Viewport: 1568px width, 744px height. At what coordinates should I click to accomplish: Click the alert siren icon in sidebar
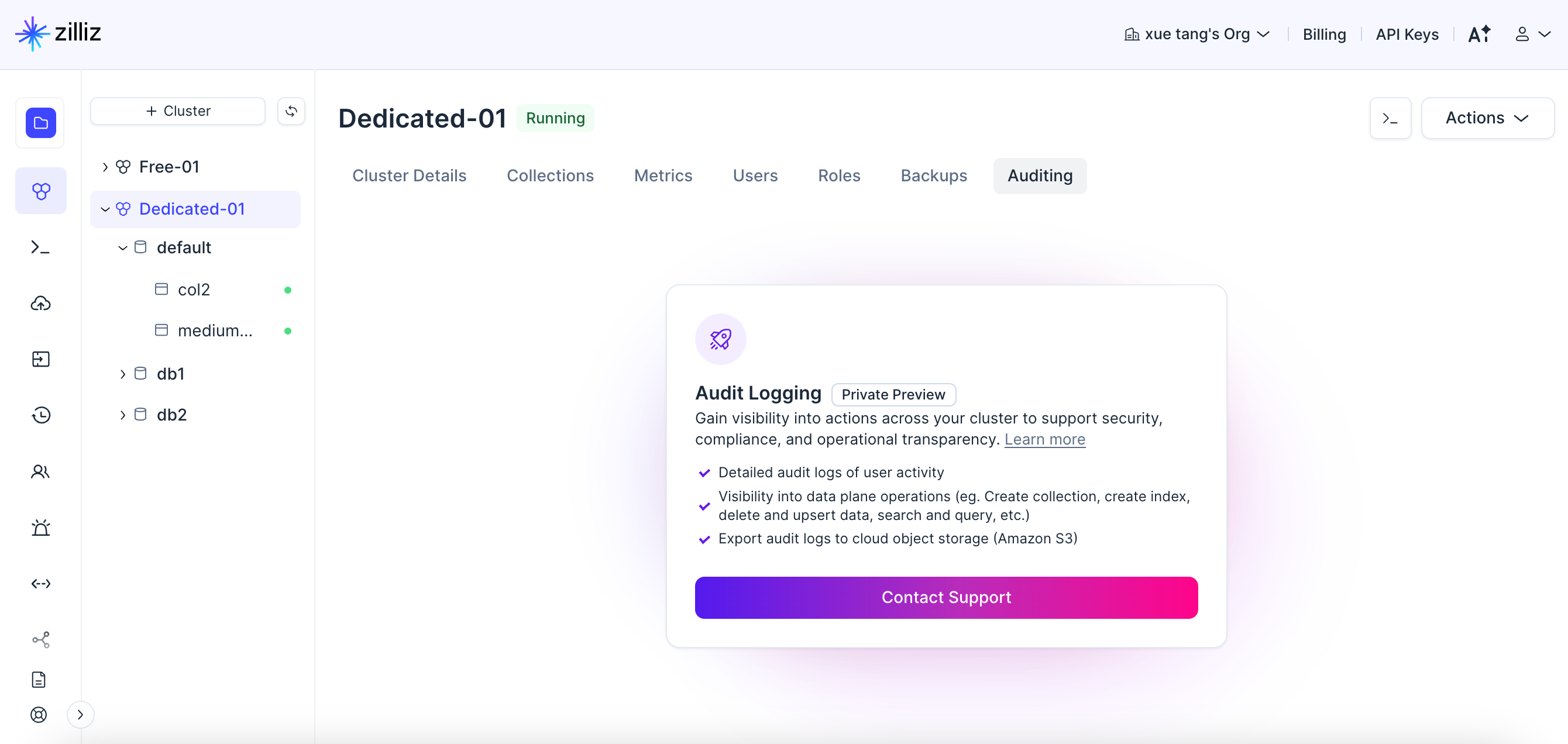[x=41, y=528]
